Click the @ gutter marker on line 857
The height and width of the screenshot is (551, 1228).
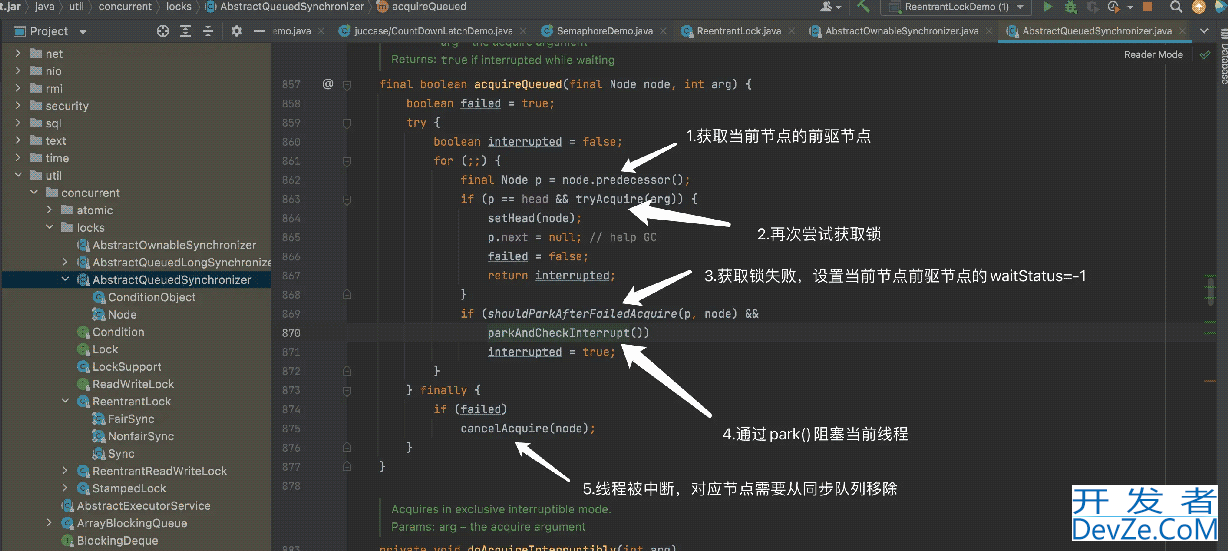[x=327, y=84]
